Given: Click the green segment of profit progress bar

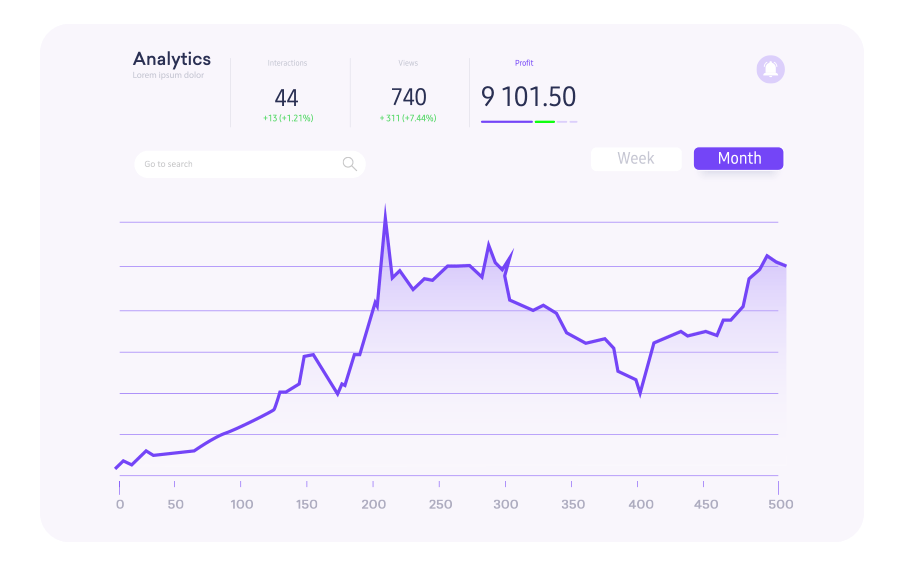Looking at the screenshot, I should pos(545,122).
